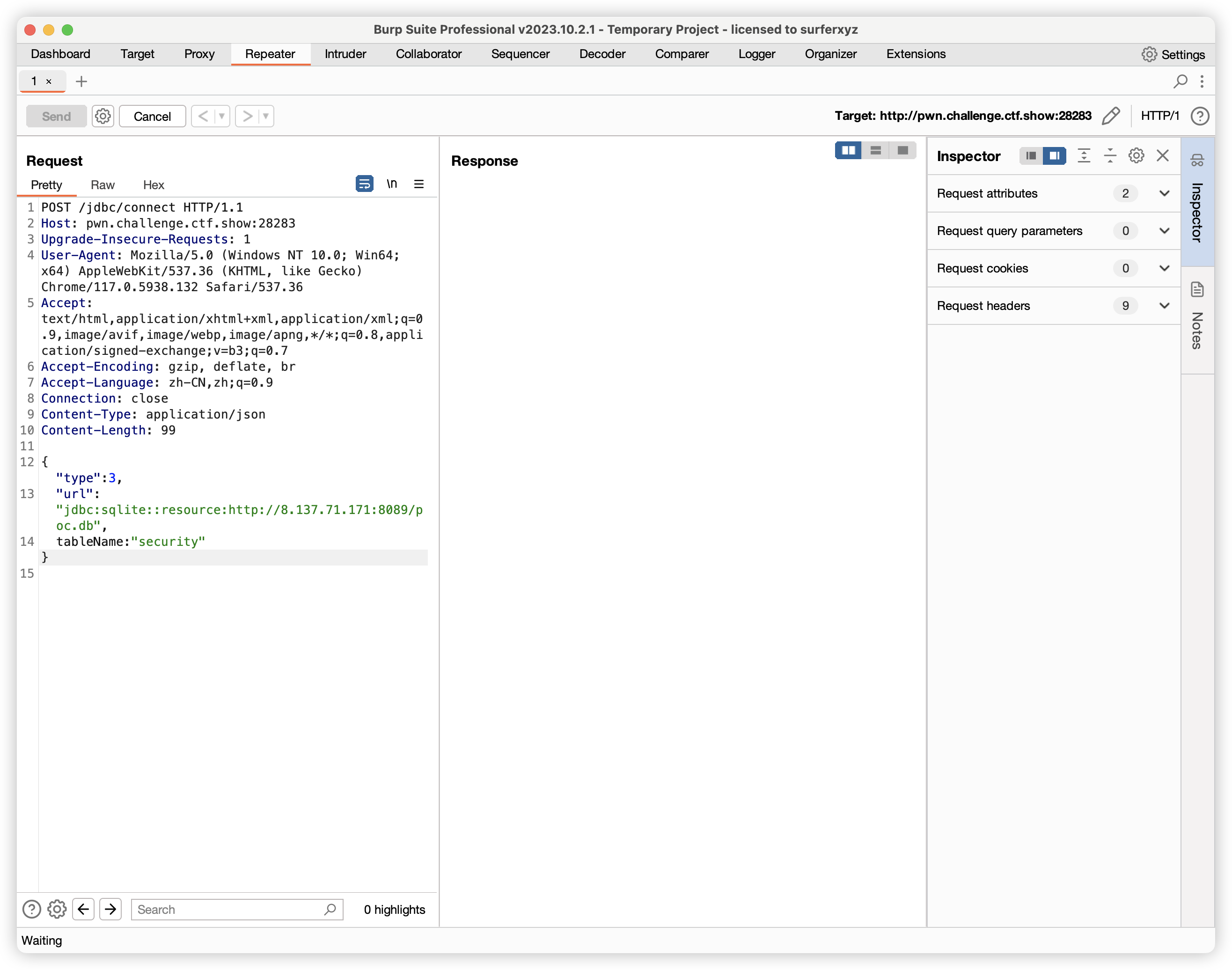
Task: Select the Pretty request view
Action: [46, 184]
